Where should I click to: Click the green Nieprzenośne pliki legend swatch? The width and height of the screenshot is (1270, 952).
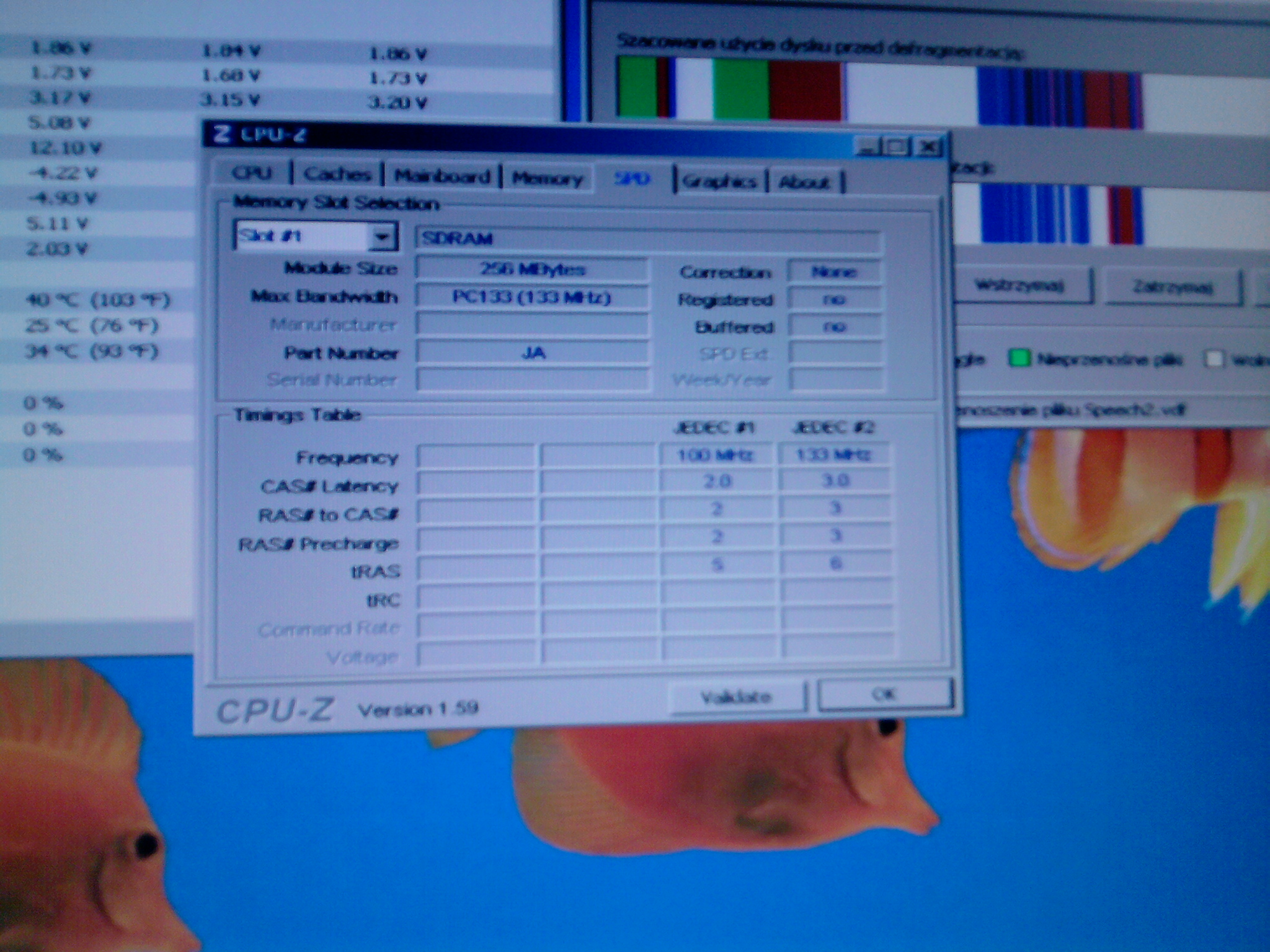[1019, 358]
